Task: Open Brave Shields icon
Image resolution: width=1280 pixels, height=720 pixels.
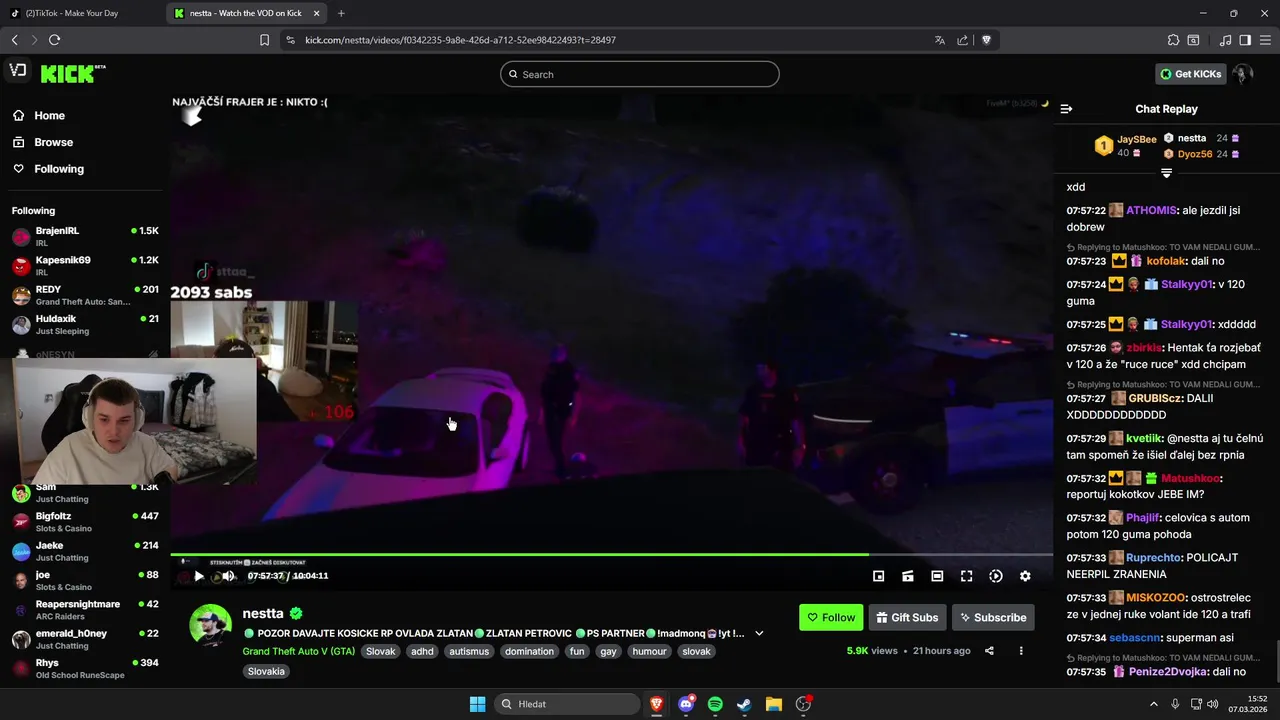Action: (986, 40)
